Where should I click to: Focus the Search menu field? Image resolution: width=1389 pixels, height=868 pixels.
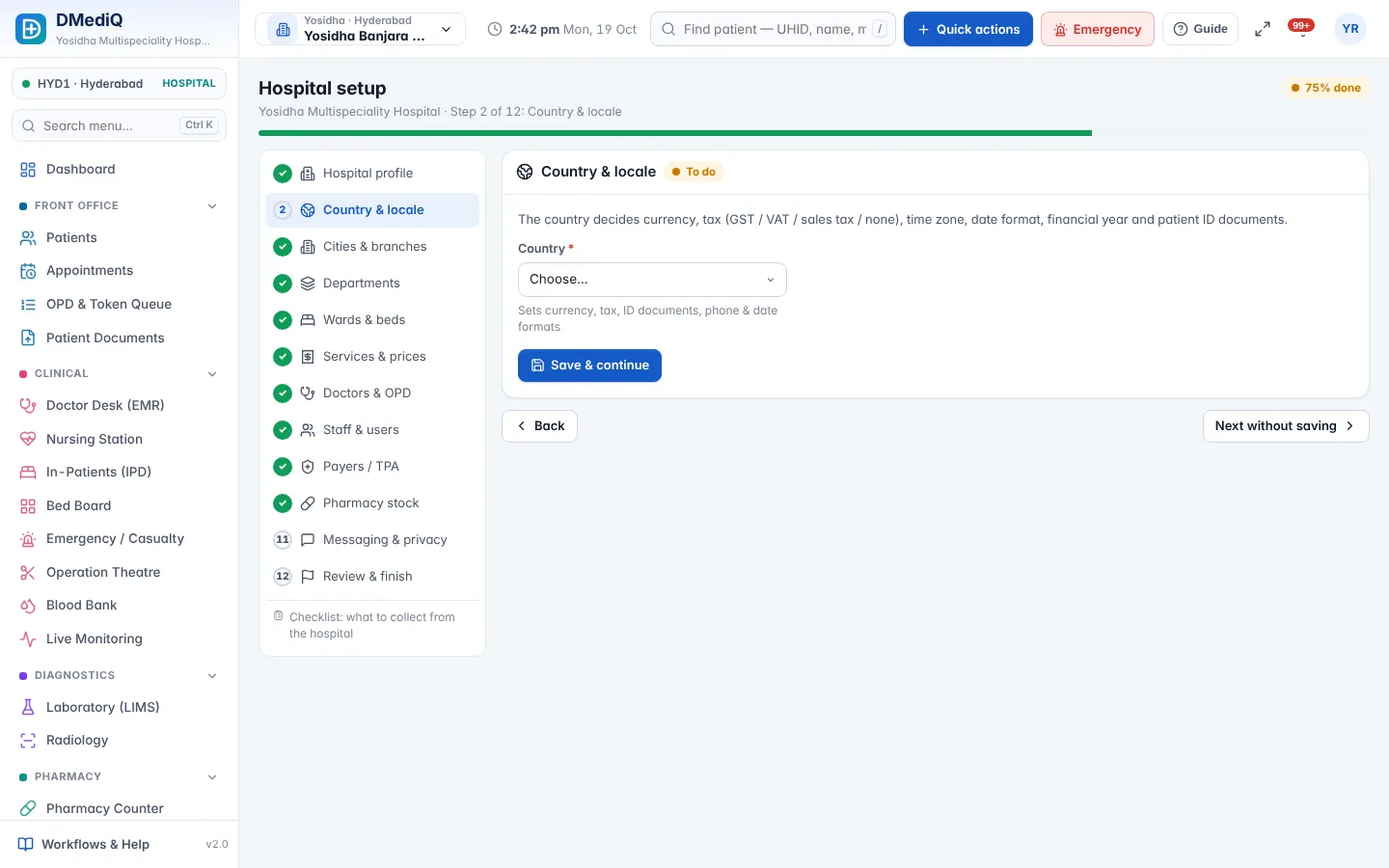pyautogui.click(x=119, y=125)
